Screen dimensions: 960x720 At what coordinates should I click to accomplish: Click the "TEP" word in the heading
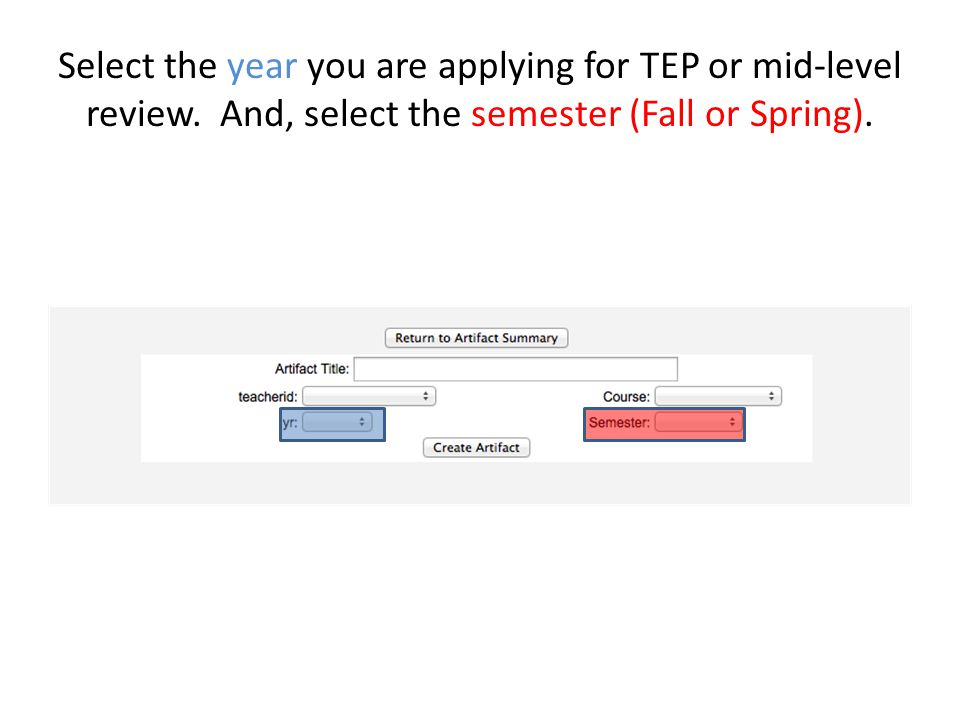coord(669,66)
